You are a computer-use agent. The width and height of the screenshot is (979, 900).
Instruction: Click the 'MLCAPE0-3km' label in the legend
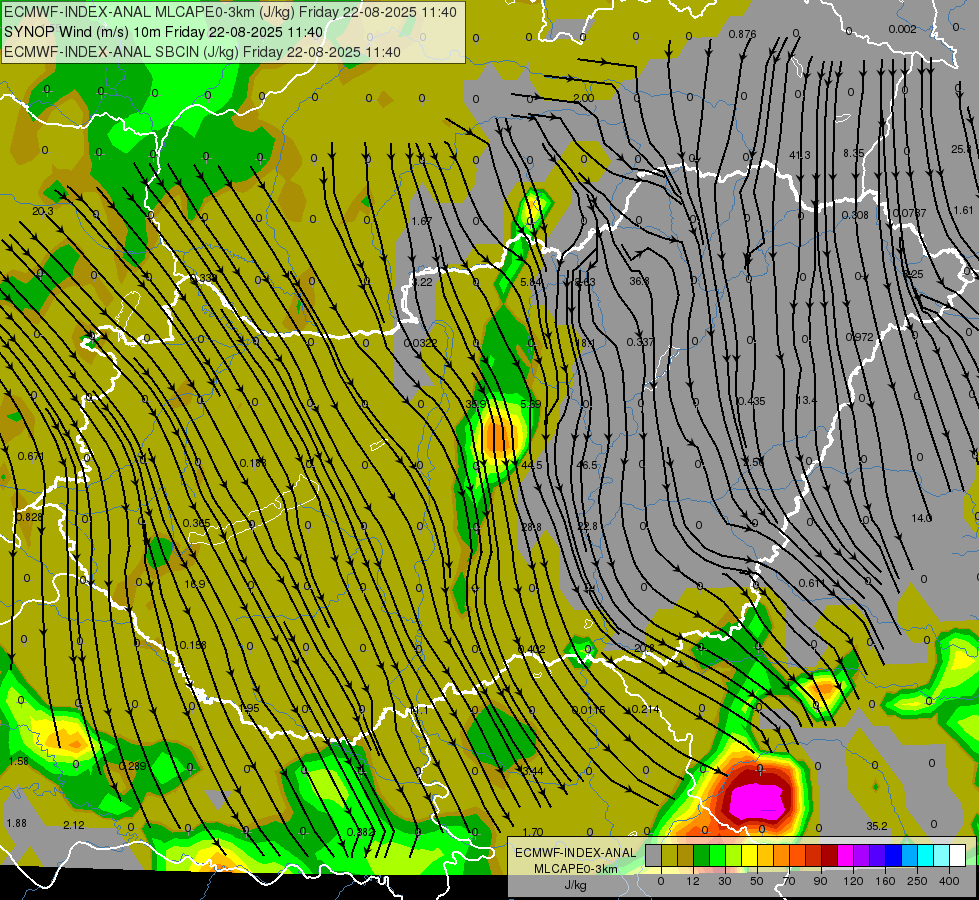coord(575,869)
